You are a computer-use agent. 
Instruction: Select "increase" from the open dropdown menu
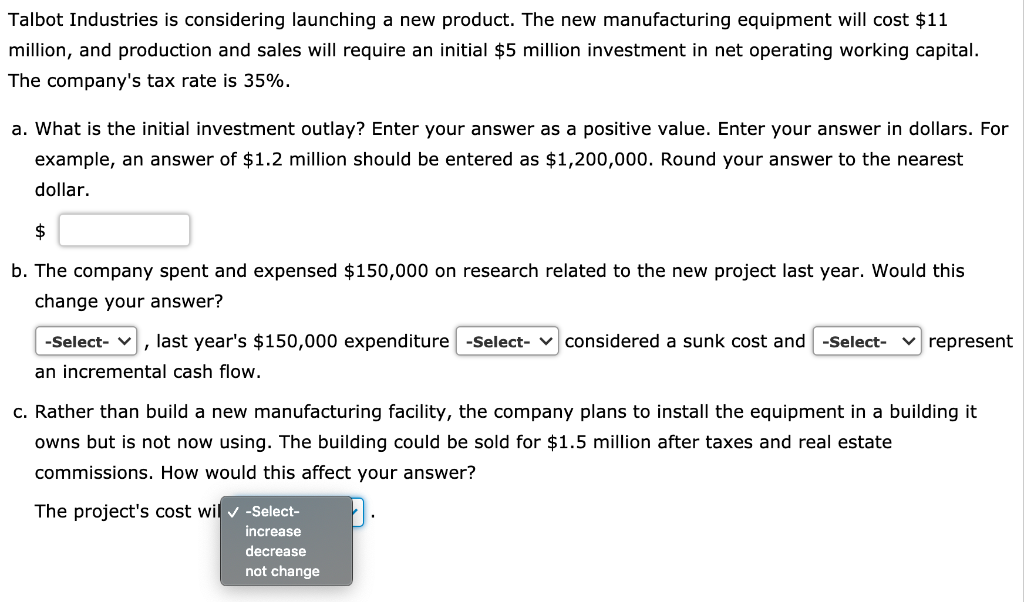point(272,531)
